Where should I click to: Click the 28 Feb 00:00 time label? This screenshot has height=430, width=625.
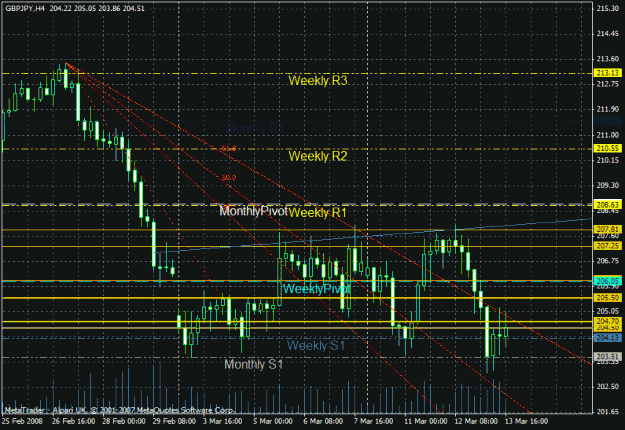click(124, 421)
